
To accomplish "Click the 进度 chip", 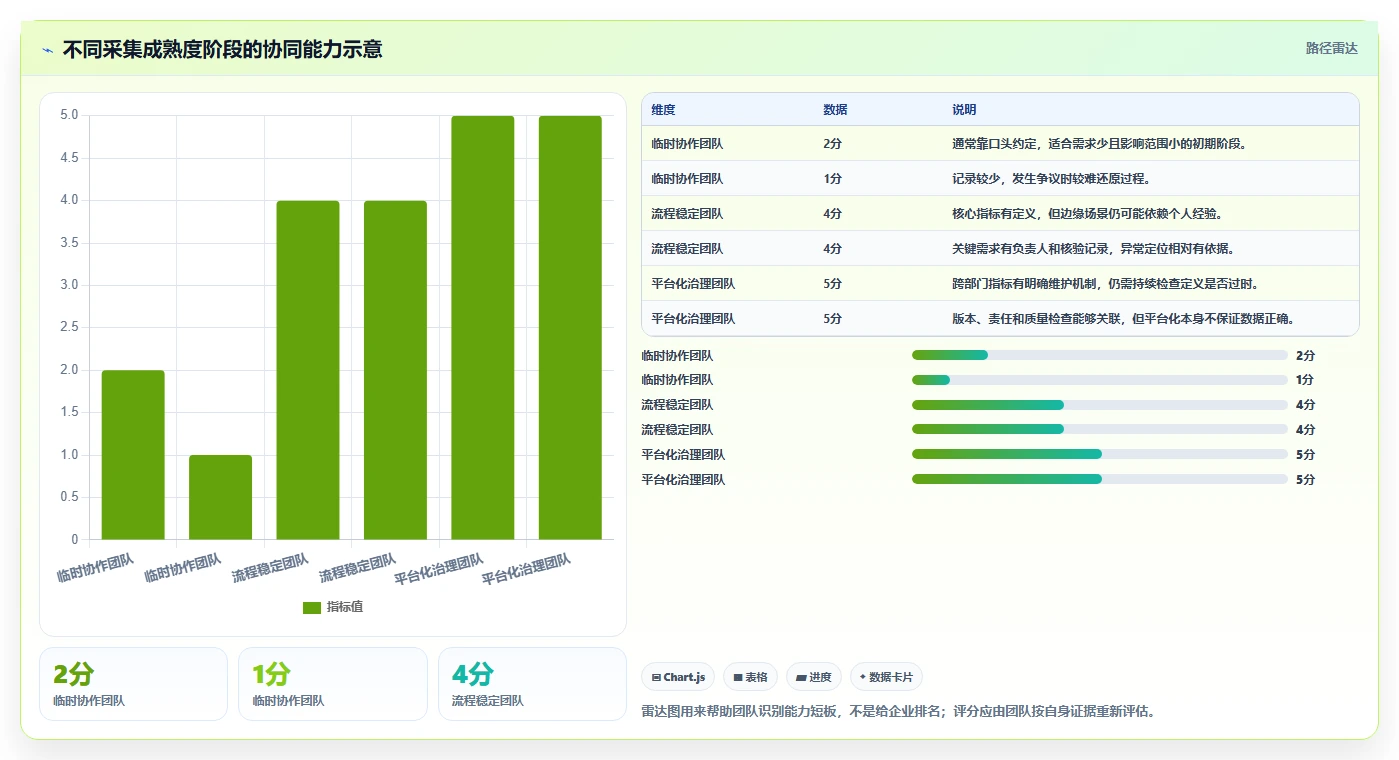I will click(814, 677).
